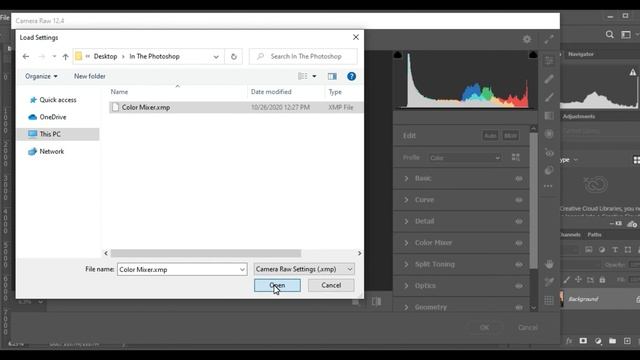Screen dimensions: 640x360
Task: Open the dialog help icon
Action: click(351, 76)
